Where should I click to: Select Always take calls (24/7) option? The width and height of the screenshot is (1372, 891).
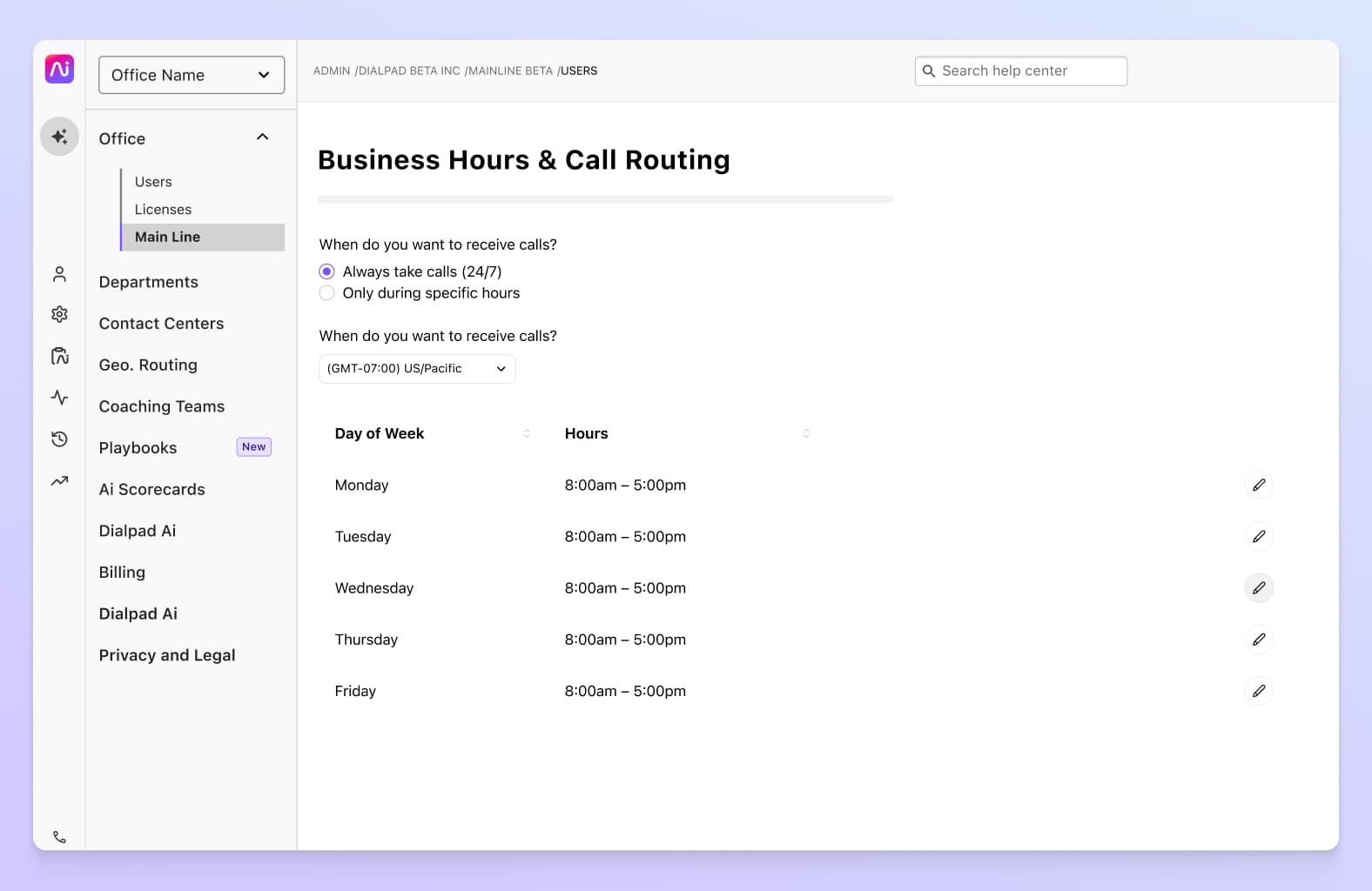coord(327,271)
